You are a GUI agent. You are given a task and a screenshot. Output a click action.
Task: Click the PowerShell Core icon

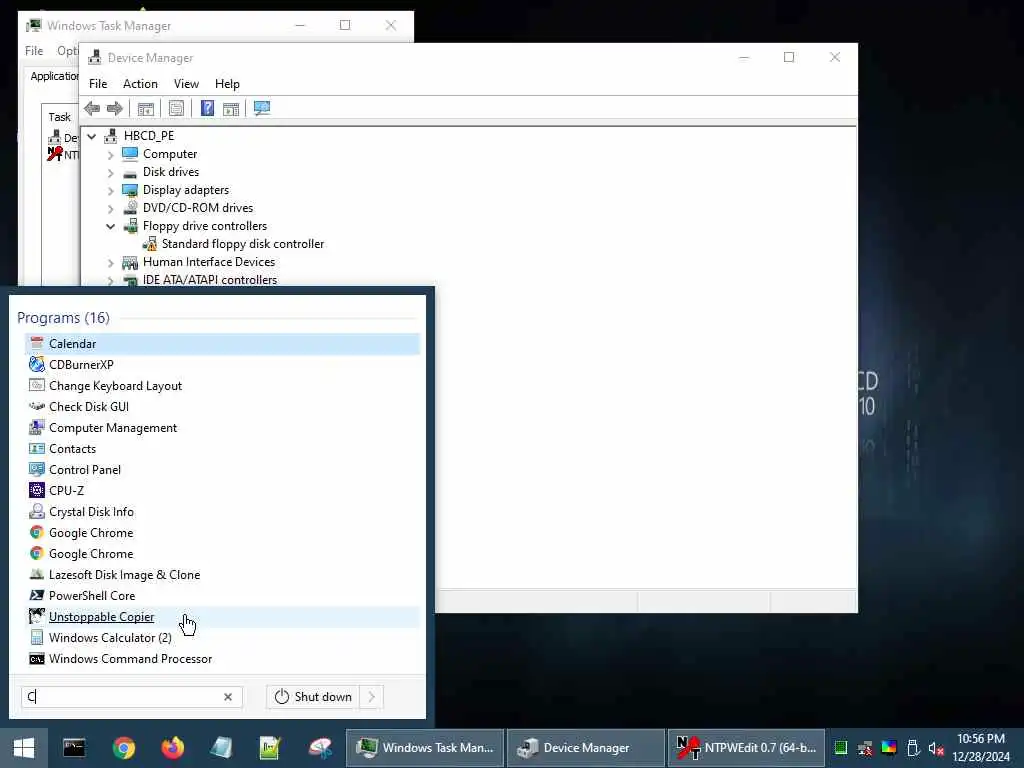tap(37, 596)
